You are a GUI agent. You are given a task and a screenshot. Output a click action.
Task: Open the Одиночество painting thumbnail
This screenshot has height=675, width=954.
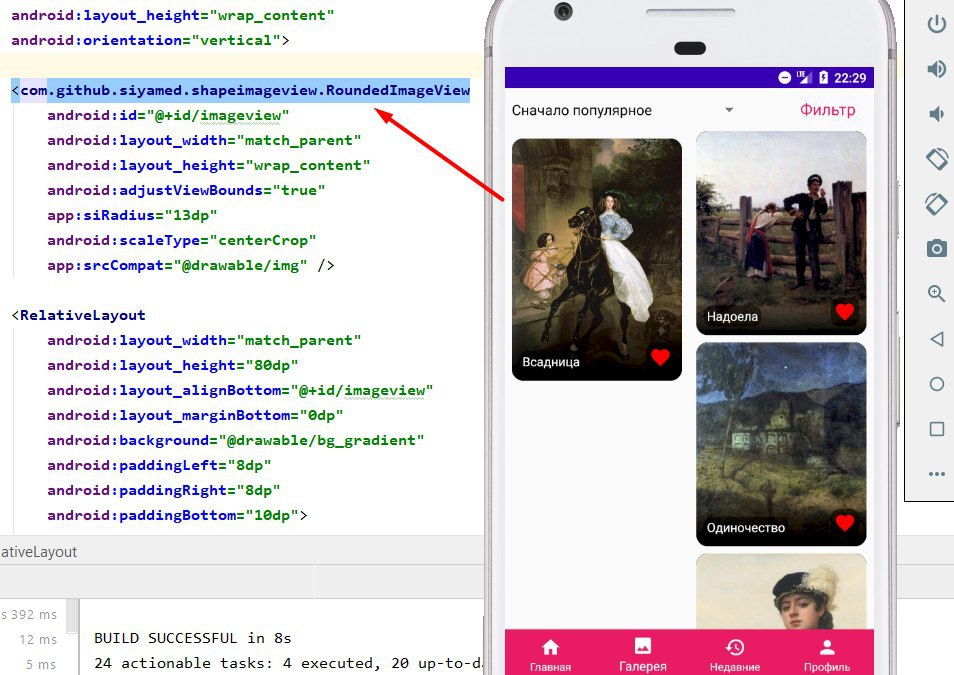pyautogui.click(x=781, y=444)
